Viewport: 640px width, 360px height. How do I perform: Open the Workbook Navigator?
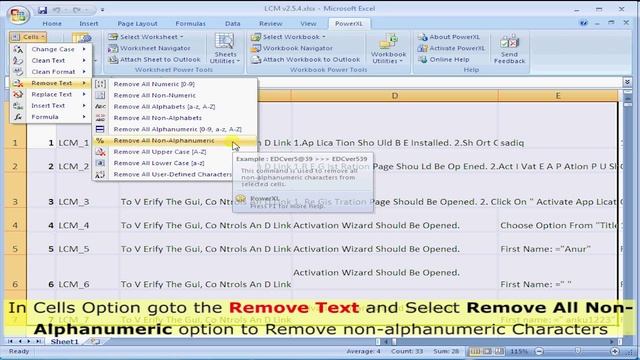292,48
